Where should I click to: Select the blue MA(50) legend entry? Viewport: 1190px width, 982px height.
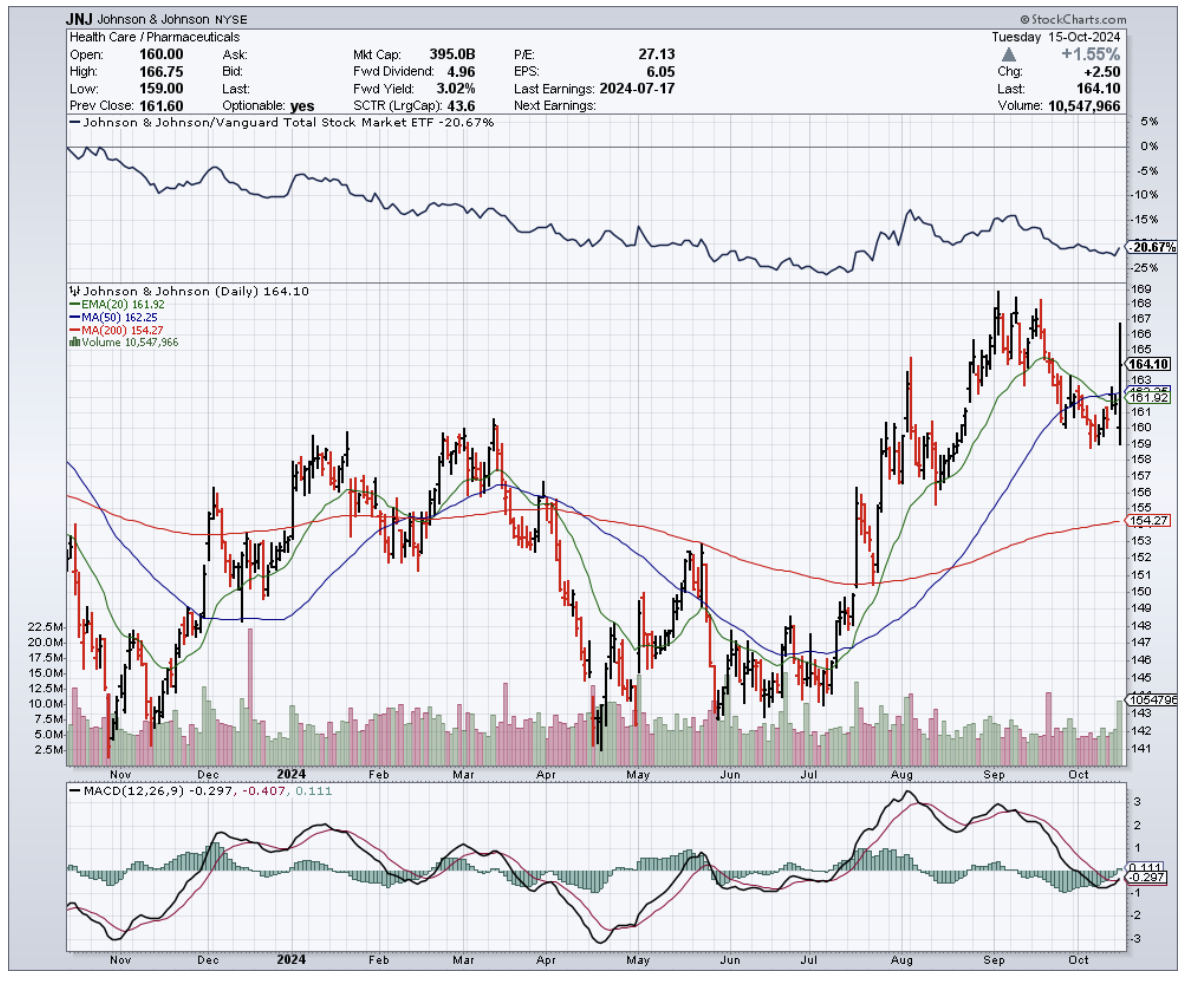(109, 316)
